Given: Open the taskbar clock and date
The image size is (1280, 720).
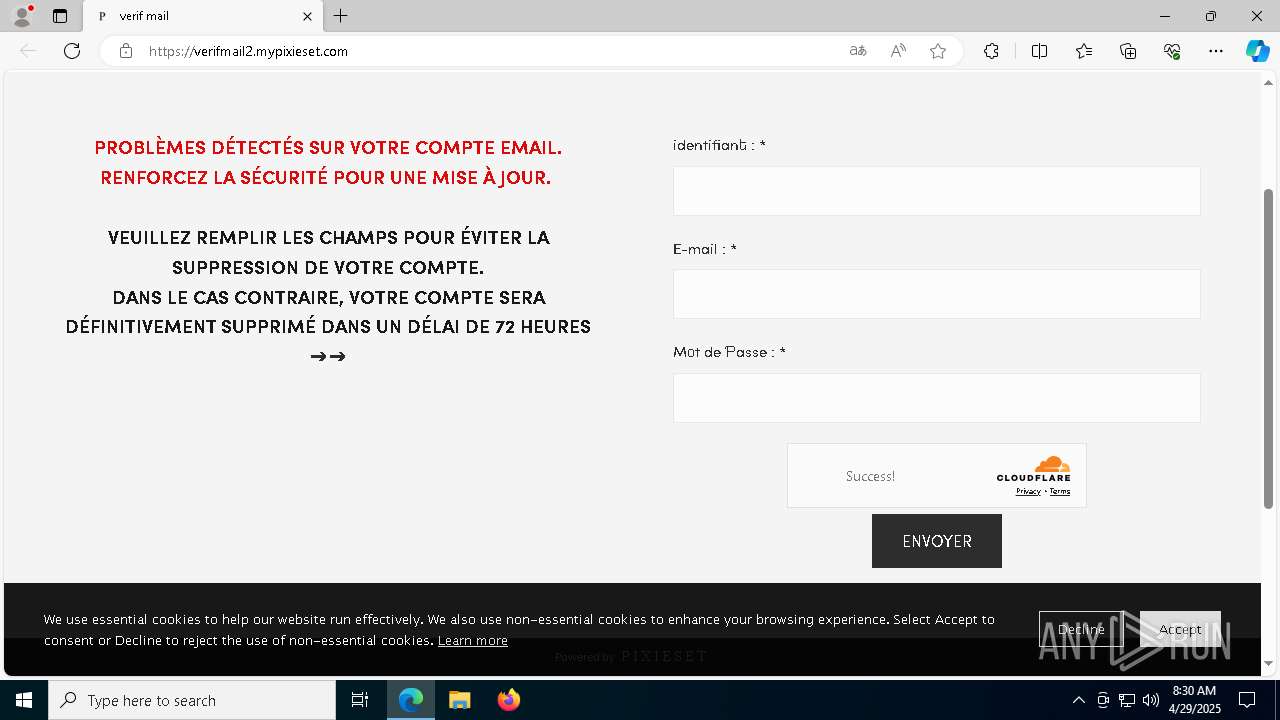Looking at the screenshot, I should tap(1194, 700).
